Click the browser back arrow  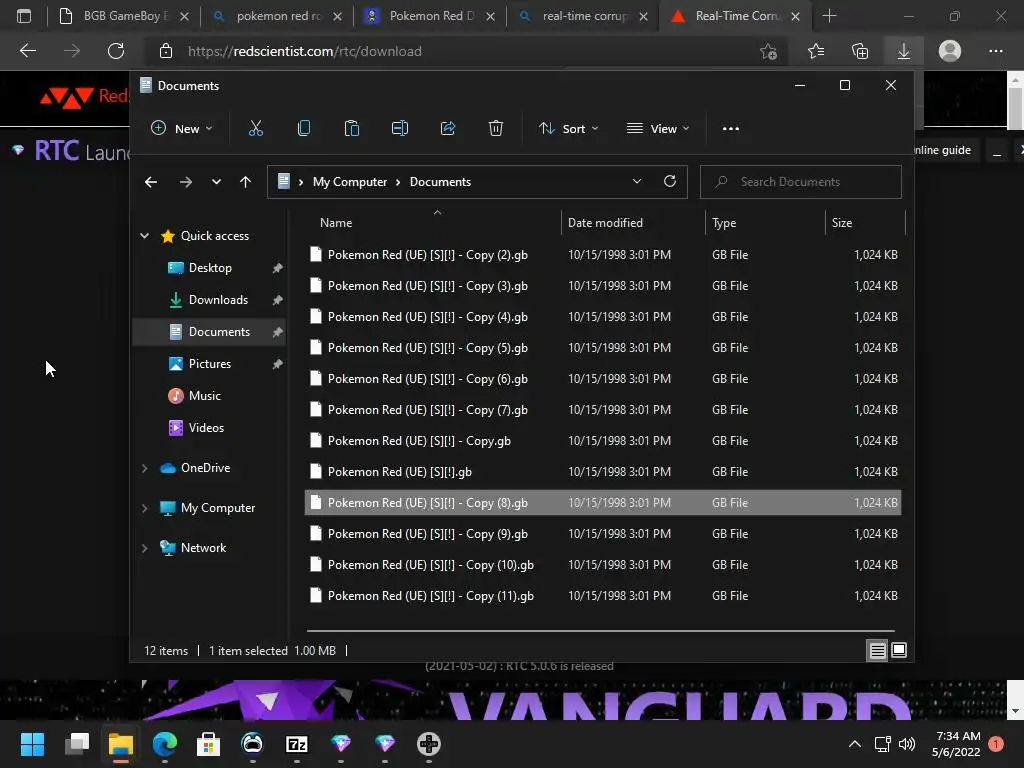28,51
